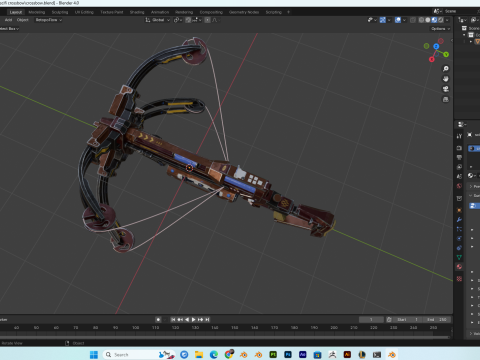Click the End 250 frame field
The width and height of the screenshot is (480, 360).
pos(437,319)
